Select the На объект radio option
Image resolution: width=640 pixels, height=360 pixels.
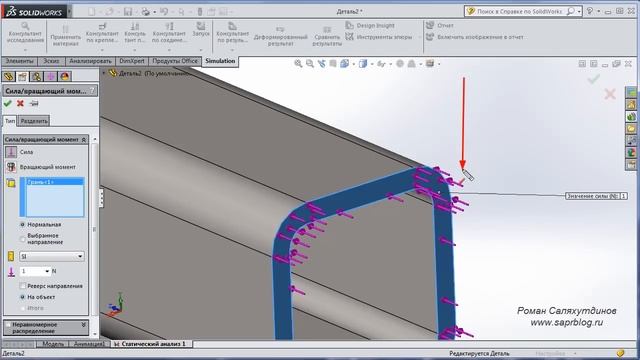click(22, 297)
